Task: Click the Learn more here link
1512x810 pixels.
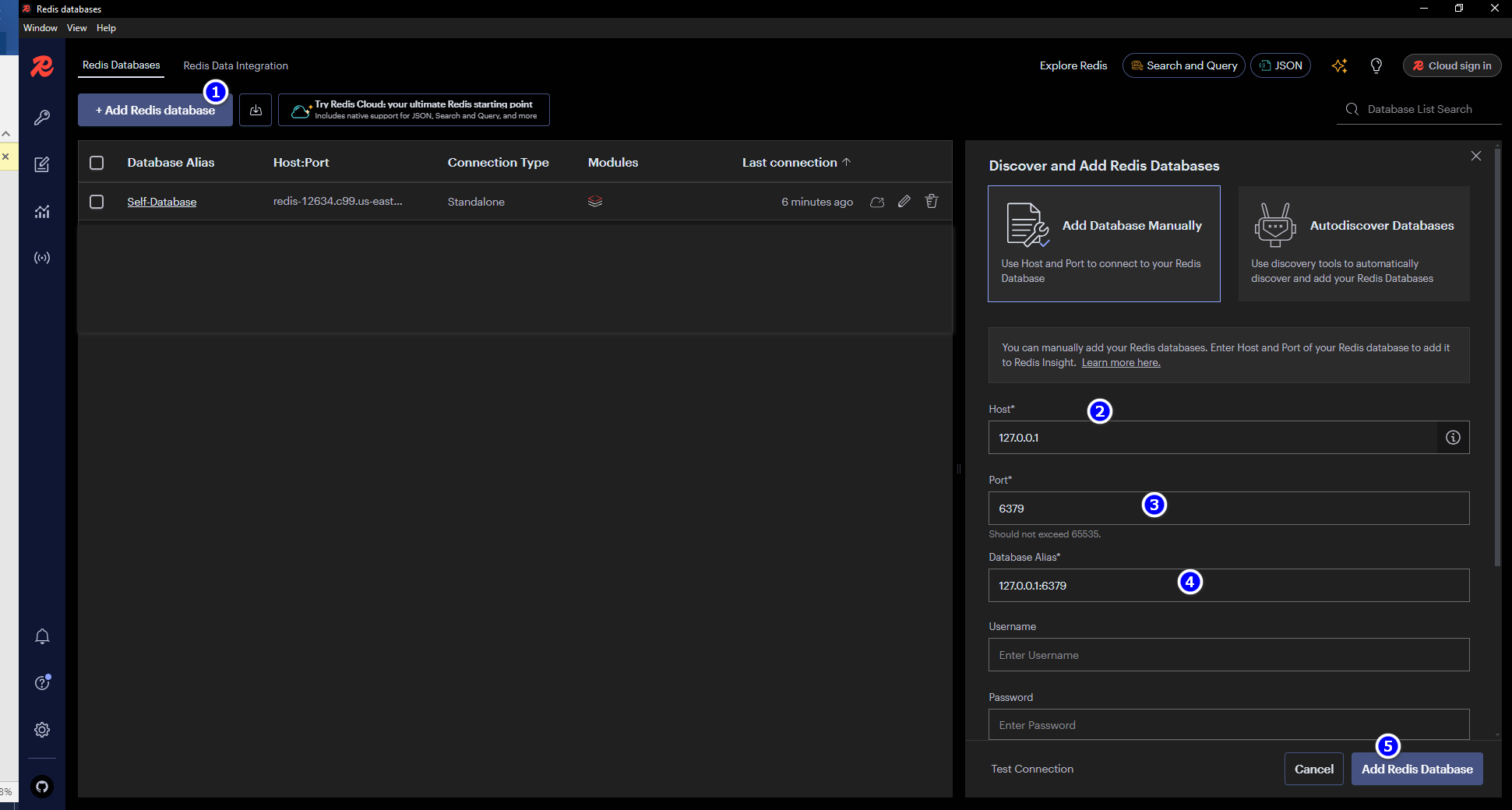Action: (x=1120, y=362)
